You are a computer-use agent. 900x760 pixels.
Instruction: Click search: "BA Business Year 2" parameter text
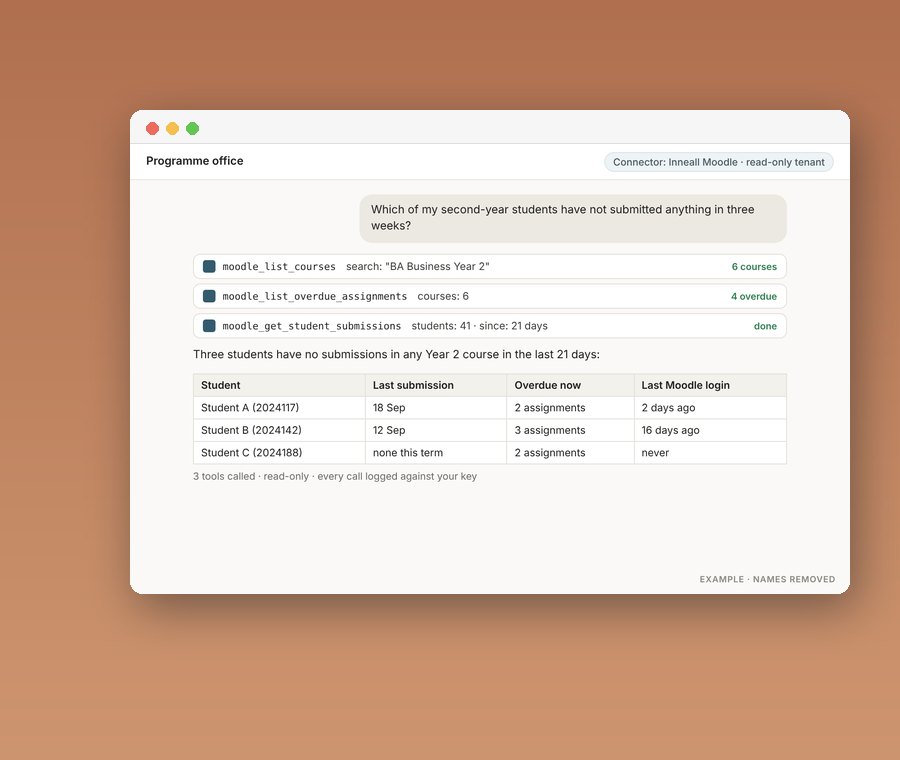pos(417,266)
